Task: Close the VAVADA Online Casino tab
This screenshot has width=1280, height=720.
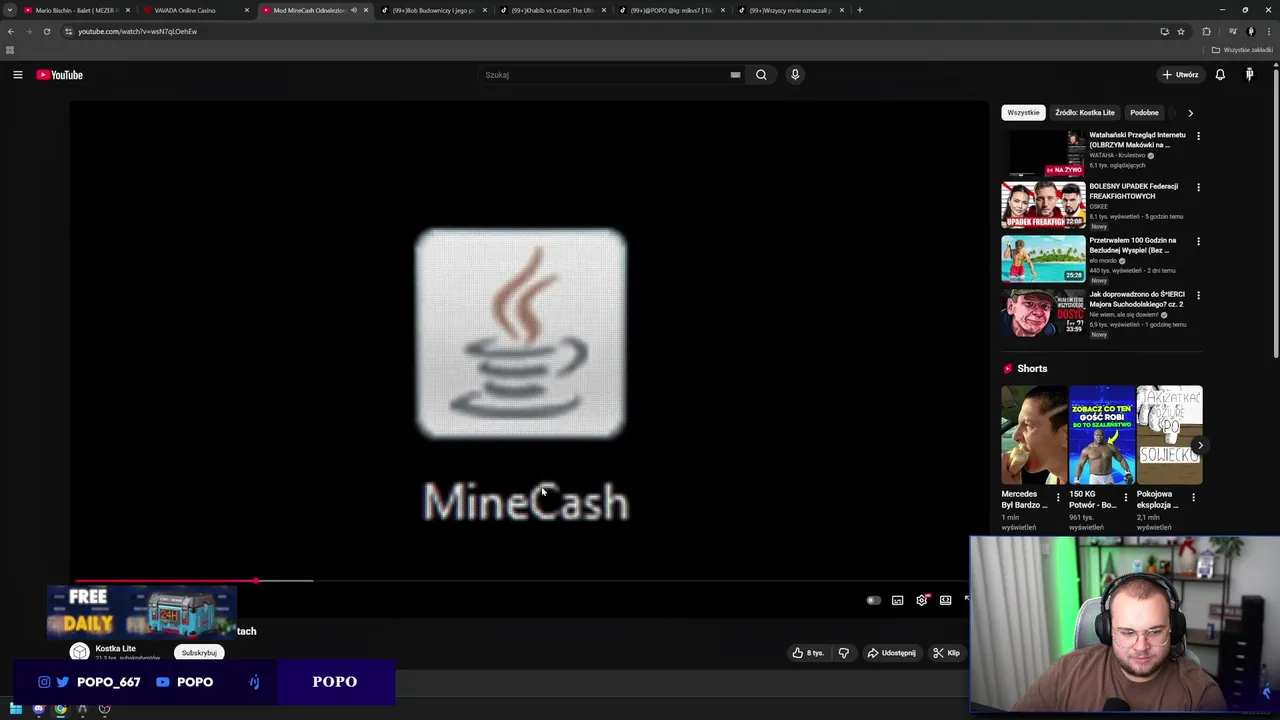Action: tap(246, 10)
